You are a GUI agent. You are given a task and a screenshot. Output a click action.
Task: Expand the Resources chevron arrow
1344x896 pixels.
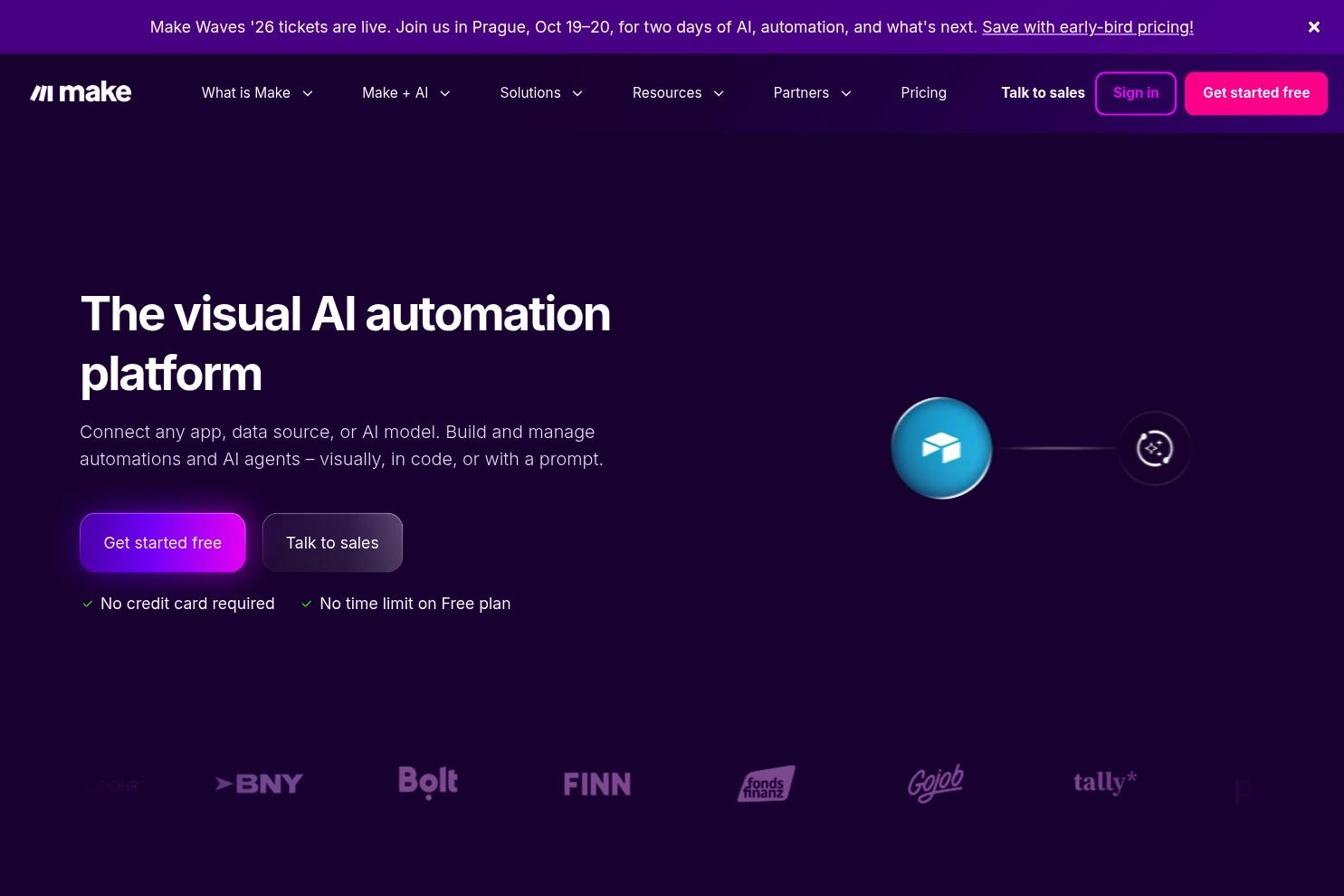[719, 93]
